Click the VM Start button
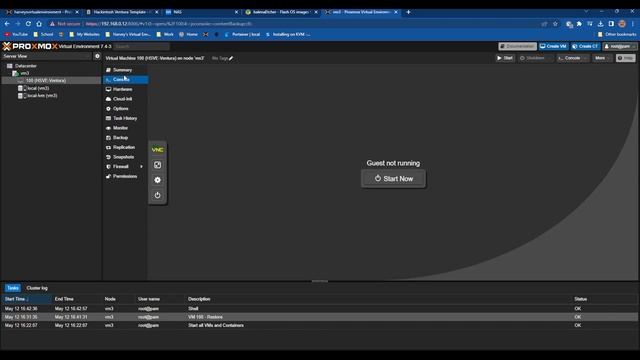 tap(505, 58)
